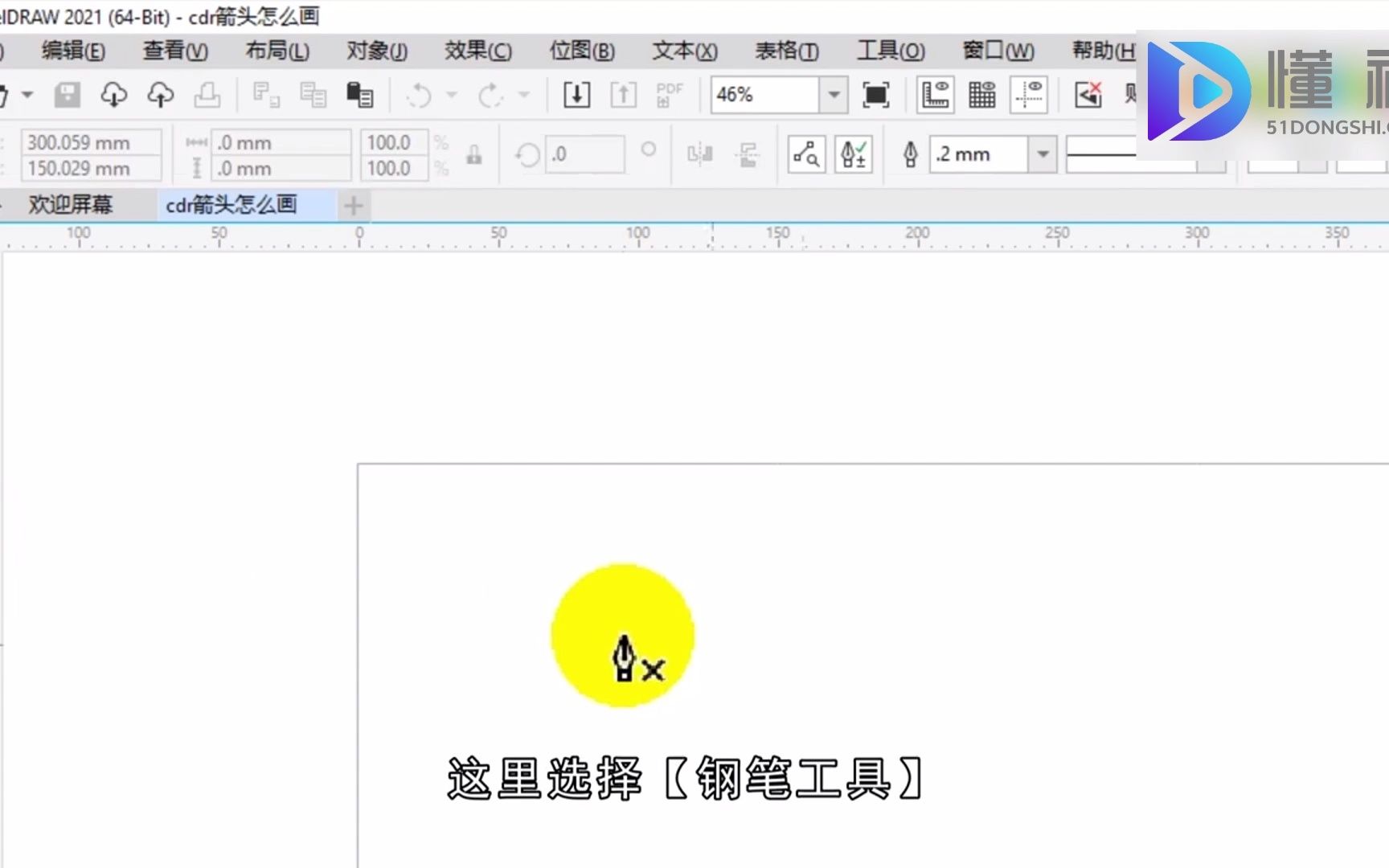
Task: Click the Cut icon in toolbar
Action: coord(266,95)
